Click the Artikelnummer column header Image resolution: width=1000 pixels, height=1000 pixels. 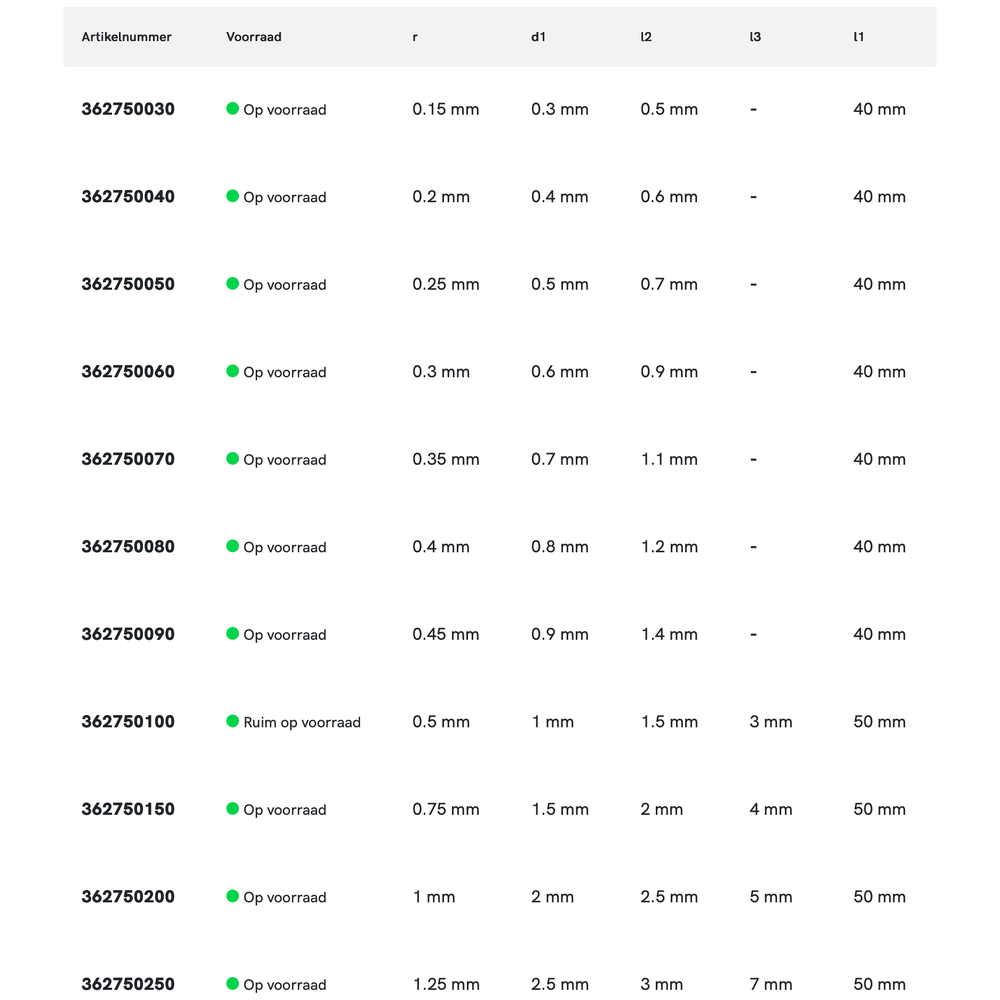click(127, 37)
